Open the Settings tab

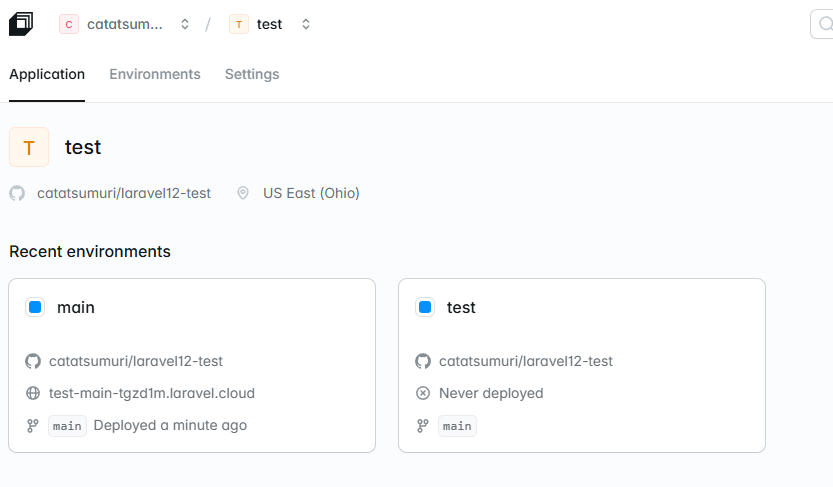click(252, 74)
